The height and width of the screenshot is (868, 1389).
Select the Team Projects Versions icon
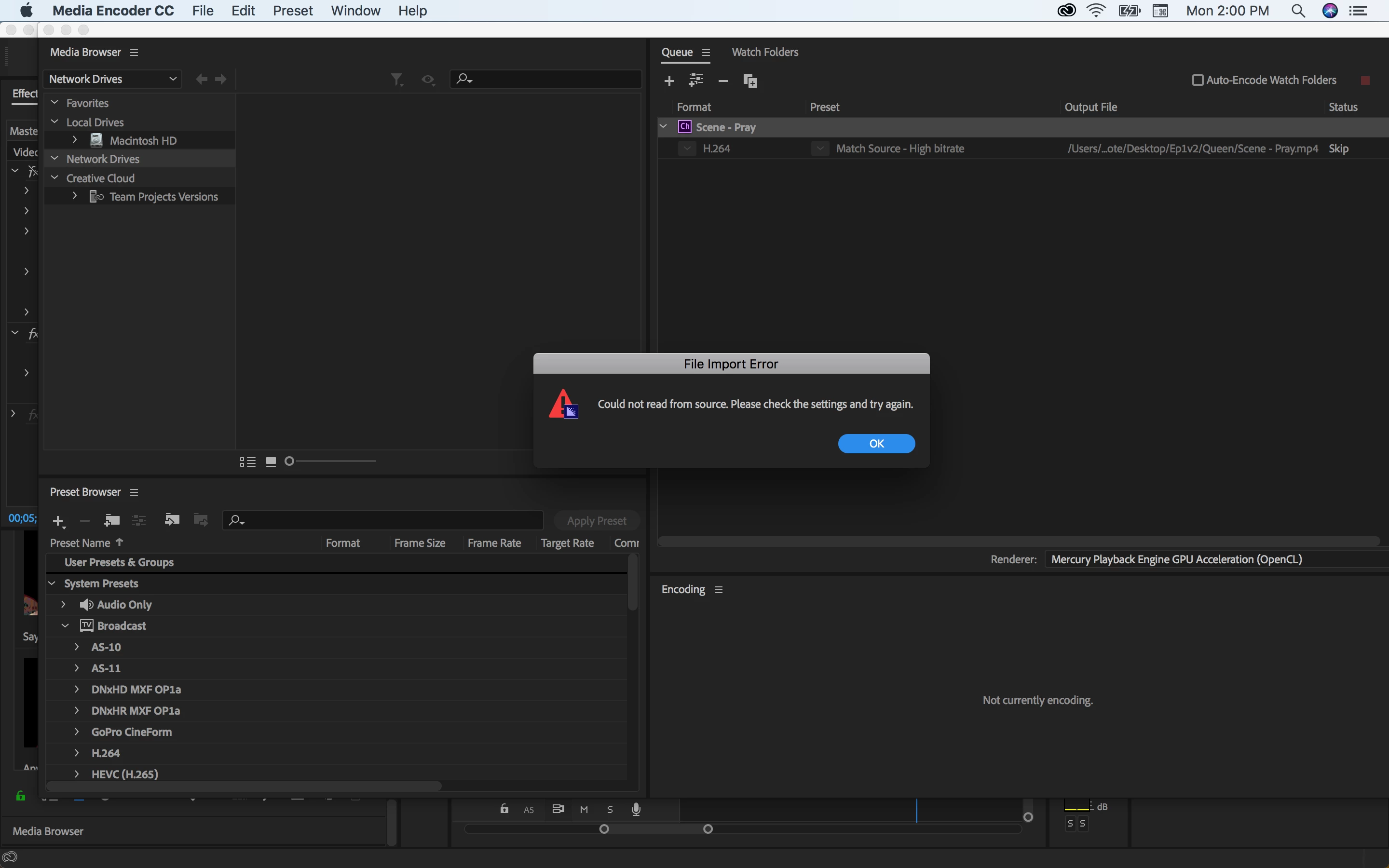[x=96, y=196]
